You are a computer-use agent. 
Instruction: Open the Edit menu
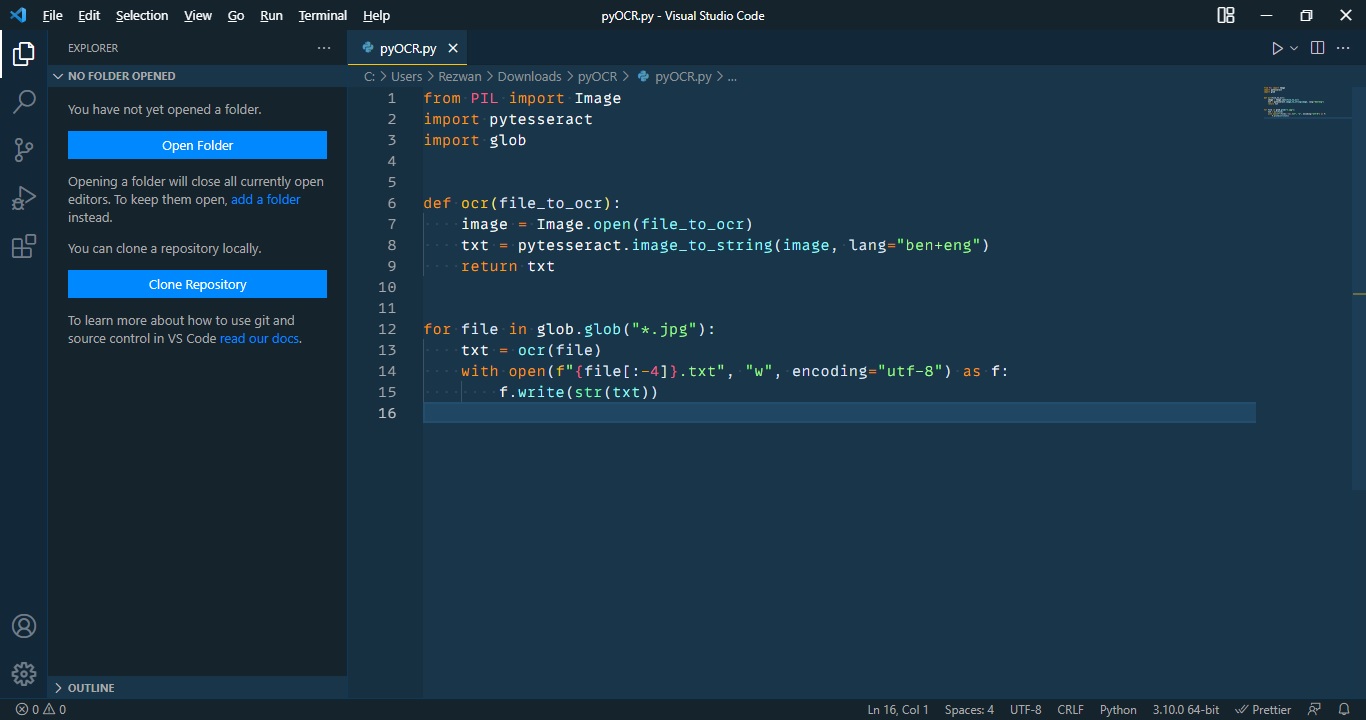tap(89, 15)
